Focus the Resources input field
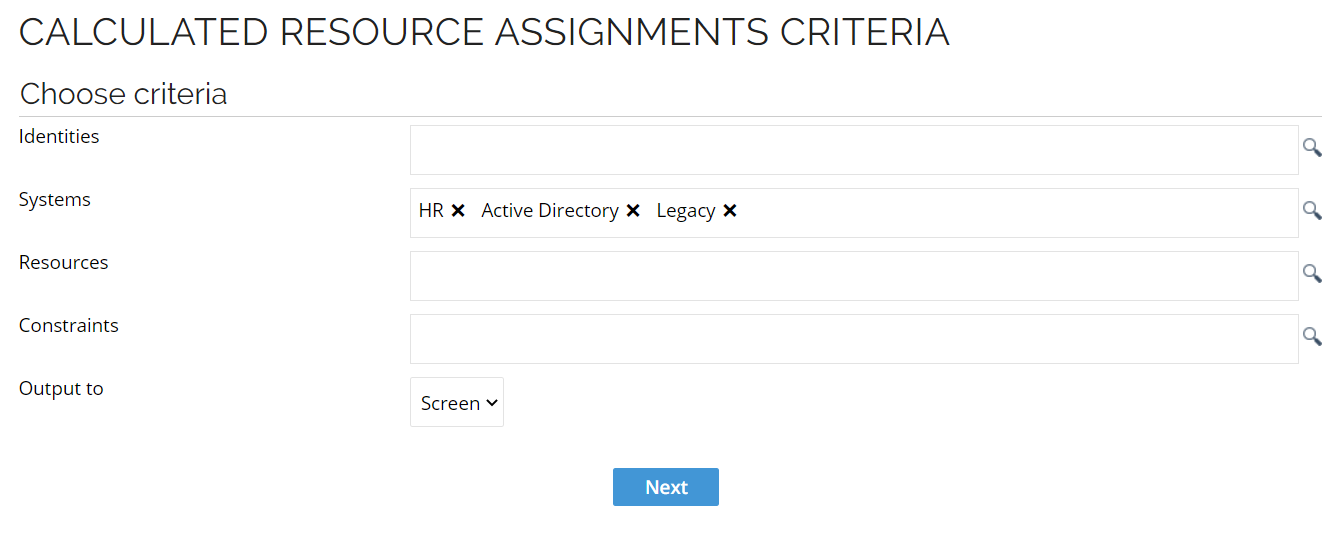The image size is (1344, 540). click(853, 276)
